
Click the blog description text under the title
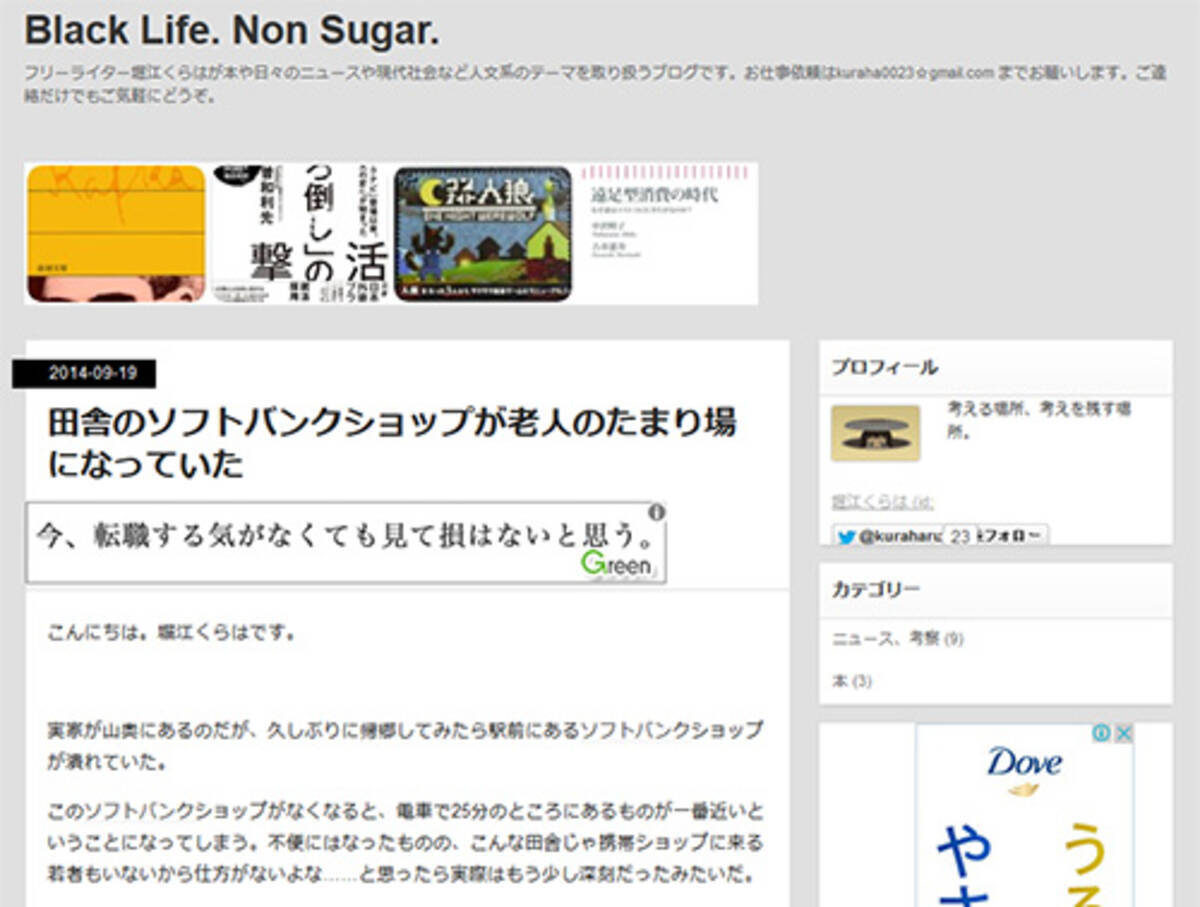point(596,84)
